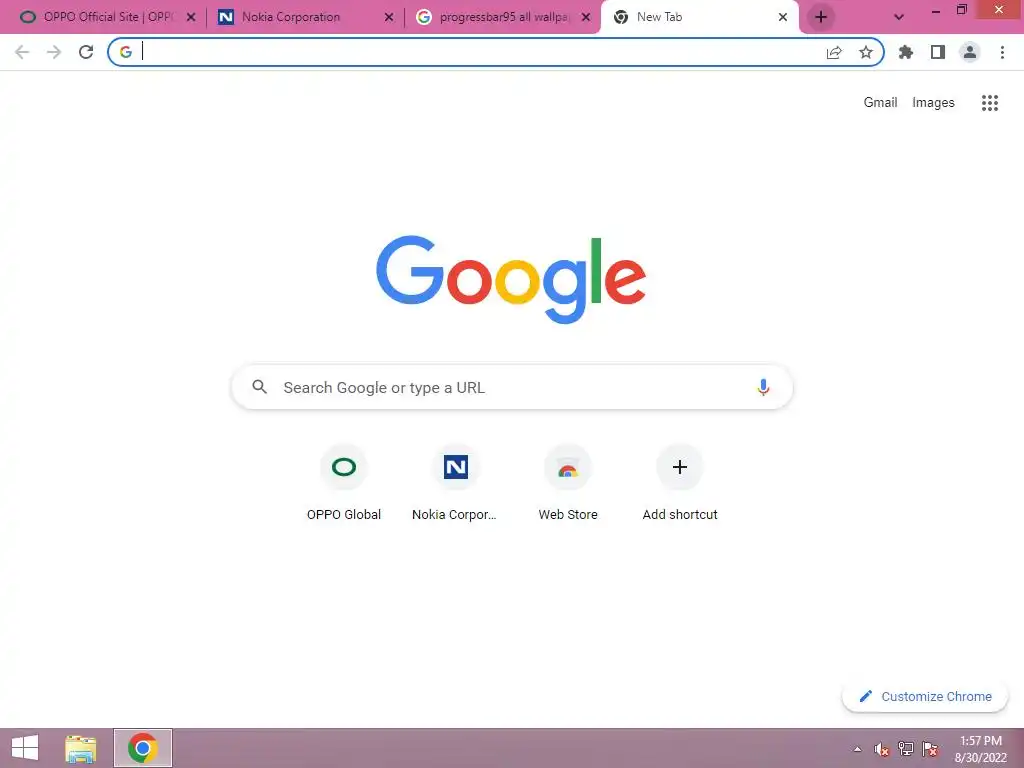Click the Customize Chrome button
Image resolution: width=1024 pixels, height=768 pixels.
[x=925, y=696]
